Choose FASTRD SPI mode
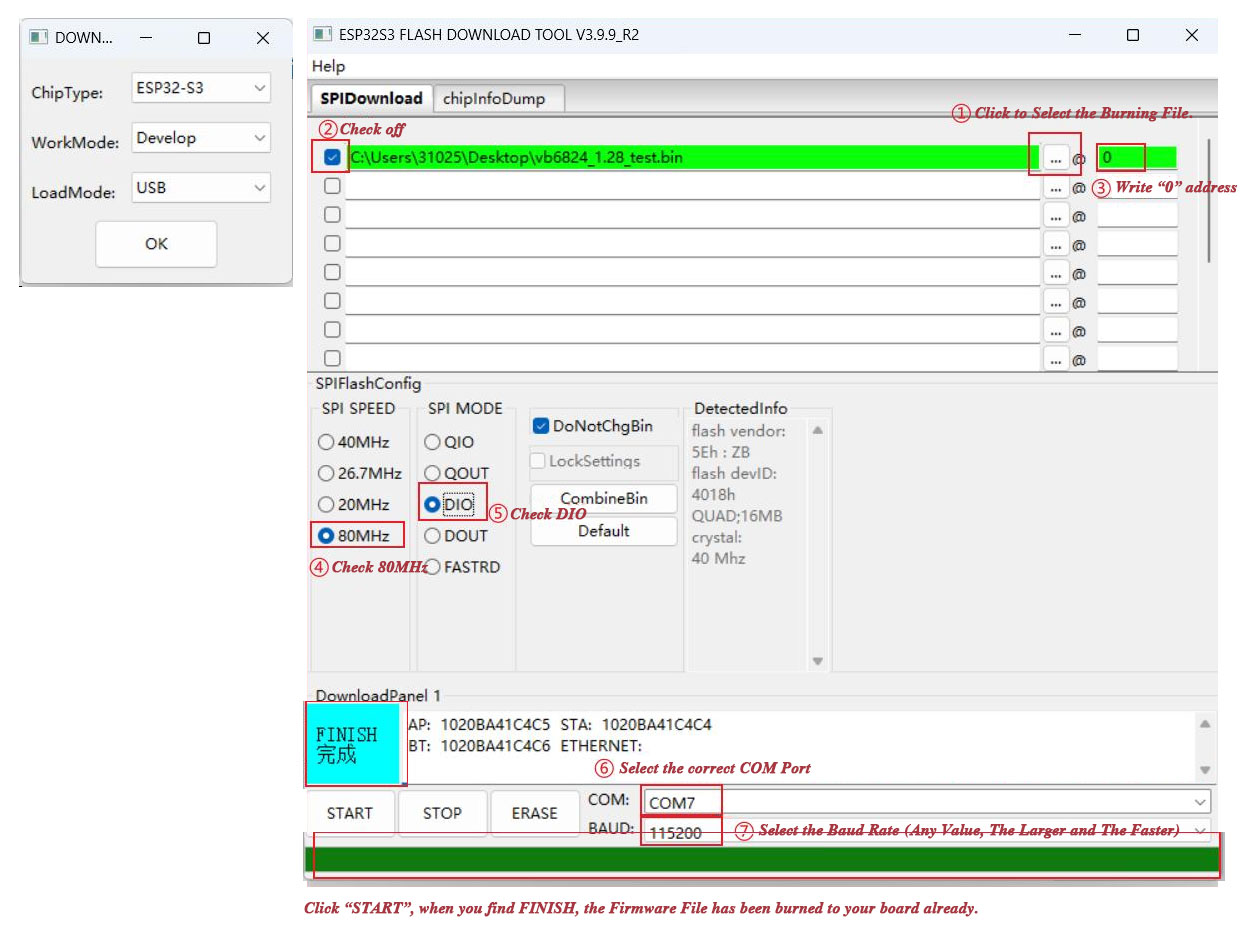 coord(432,567)
